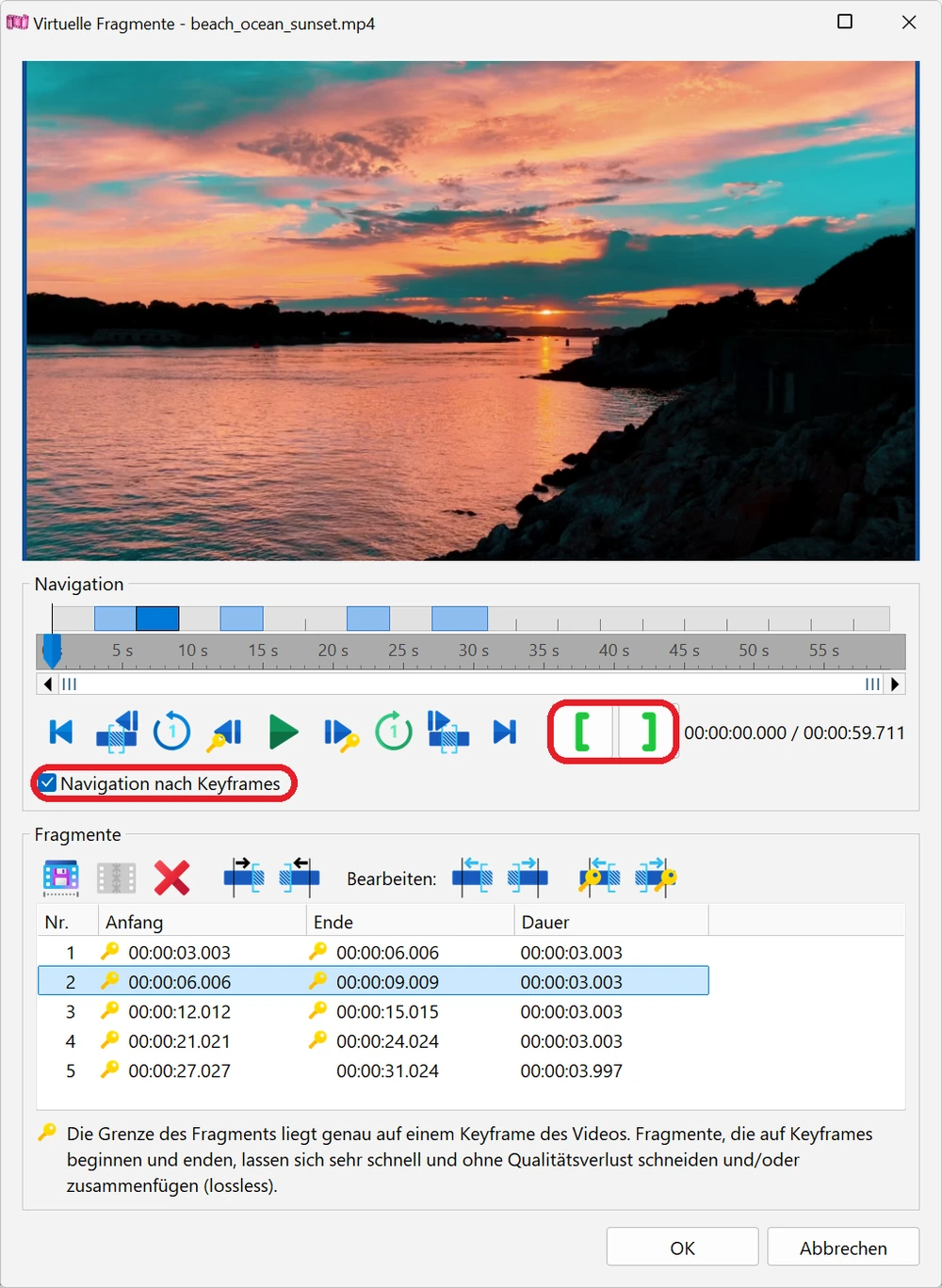
Task: Jump to the beginning of the video
Action: click(x=61, y=732)
